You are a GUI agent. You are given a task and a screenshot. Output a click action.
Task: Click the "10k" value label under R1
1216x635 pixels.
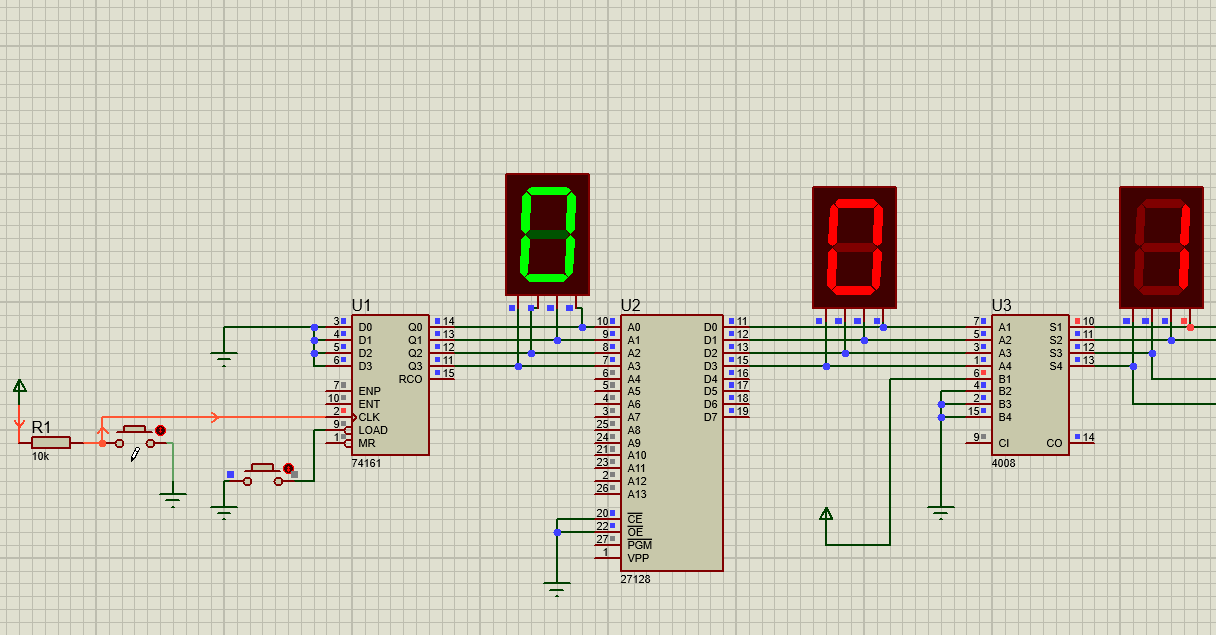pos(40,456)
